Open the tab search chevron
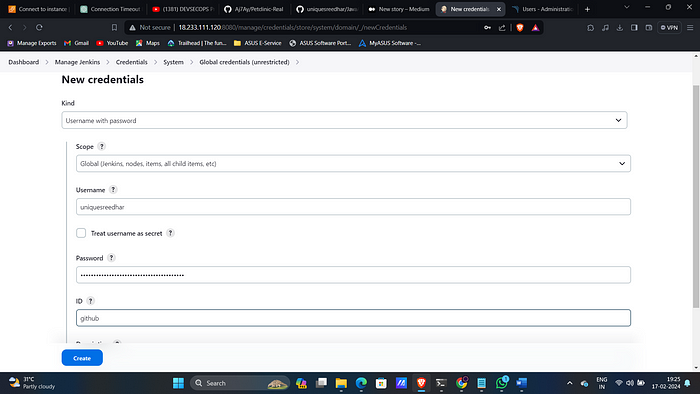 [627, 8]
